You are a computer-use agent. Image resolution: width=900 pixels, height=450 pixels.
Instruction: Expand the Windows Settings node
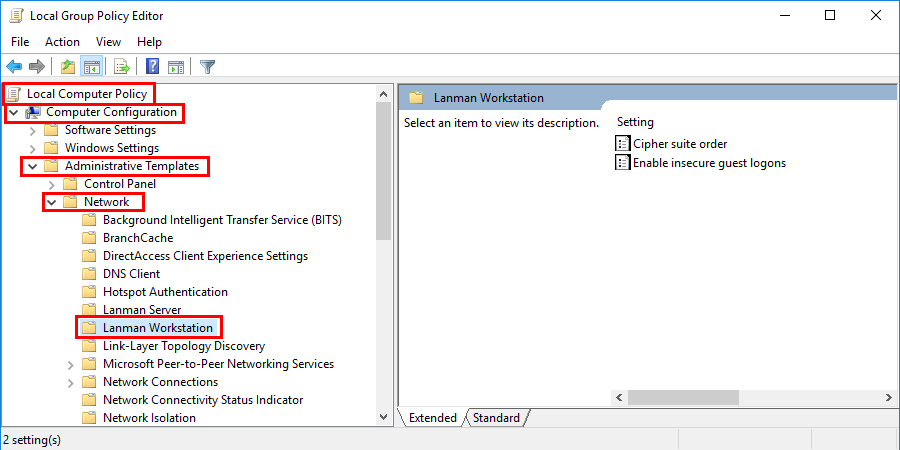pos(33,149)
